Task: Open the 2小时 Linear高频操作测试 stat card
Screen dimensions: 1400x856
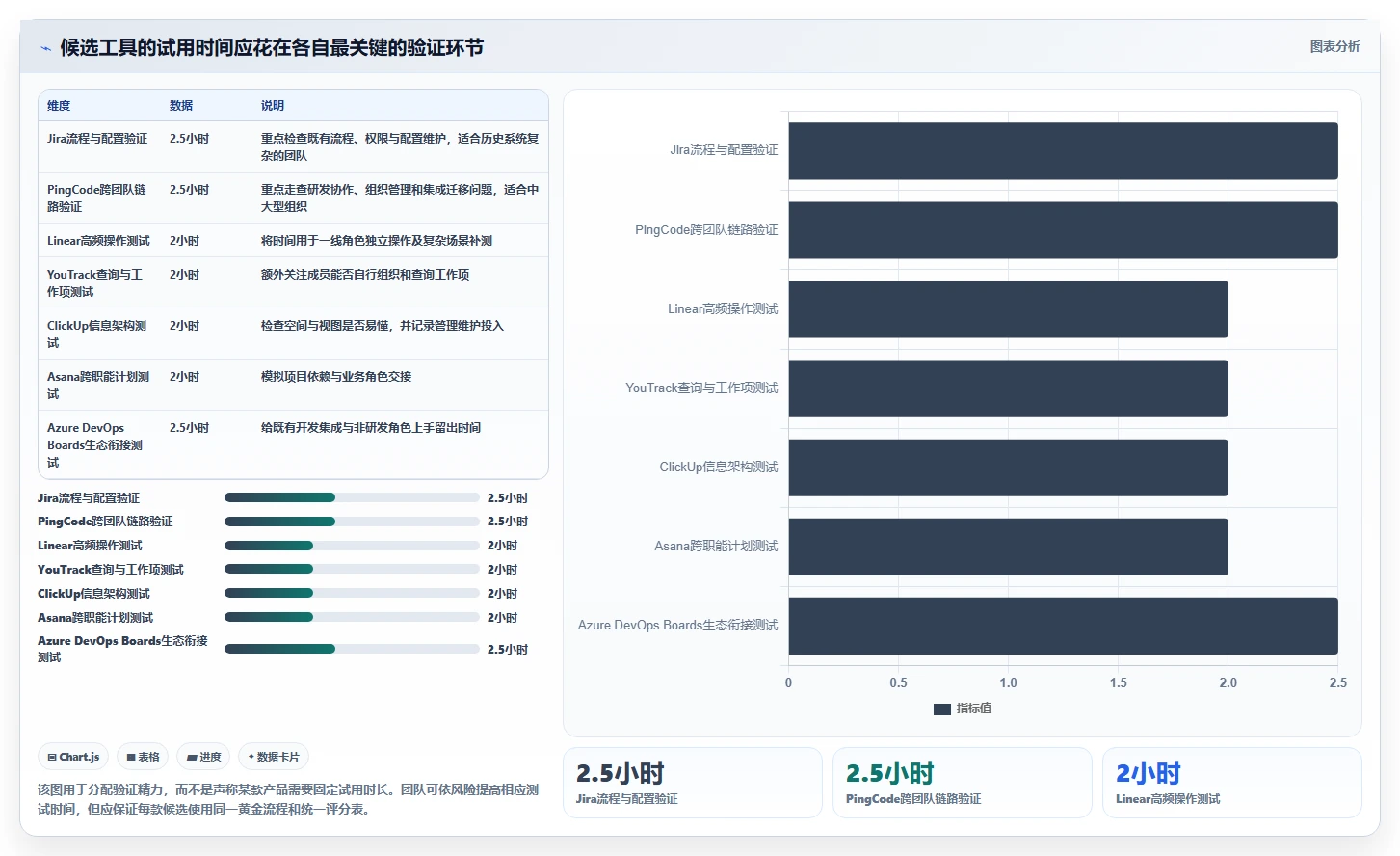Action: coord(1232,783)
